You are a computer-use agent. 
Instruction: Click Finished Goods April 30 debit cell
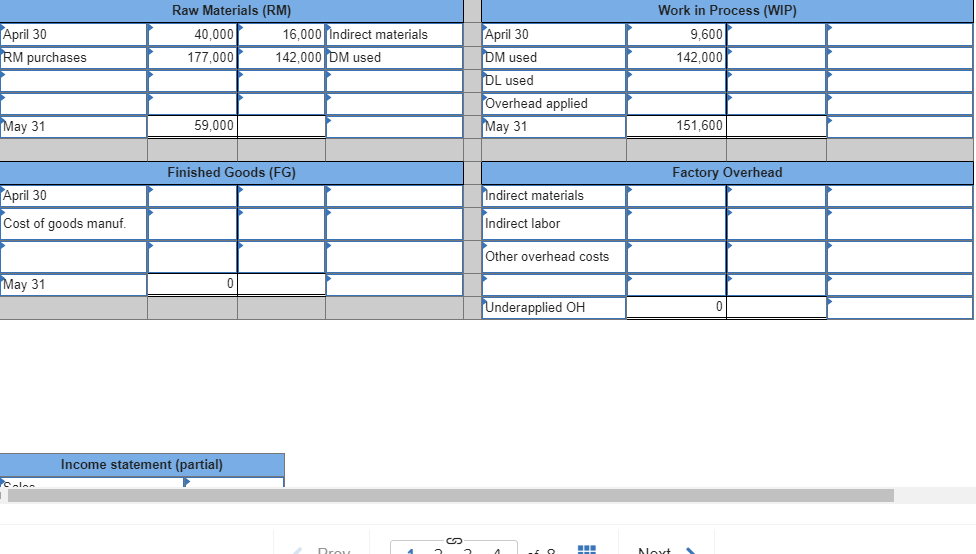[192, 195]
